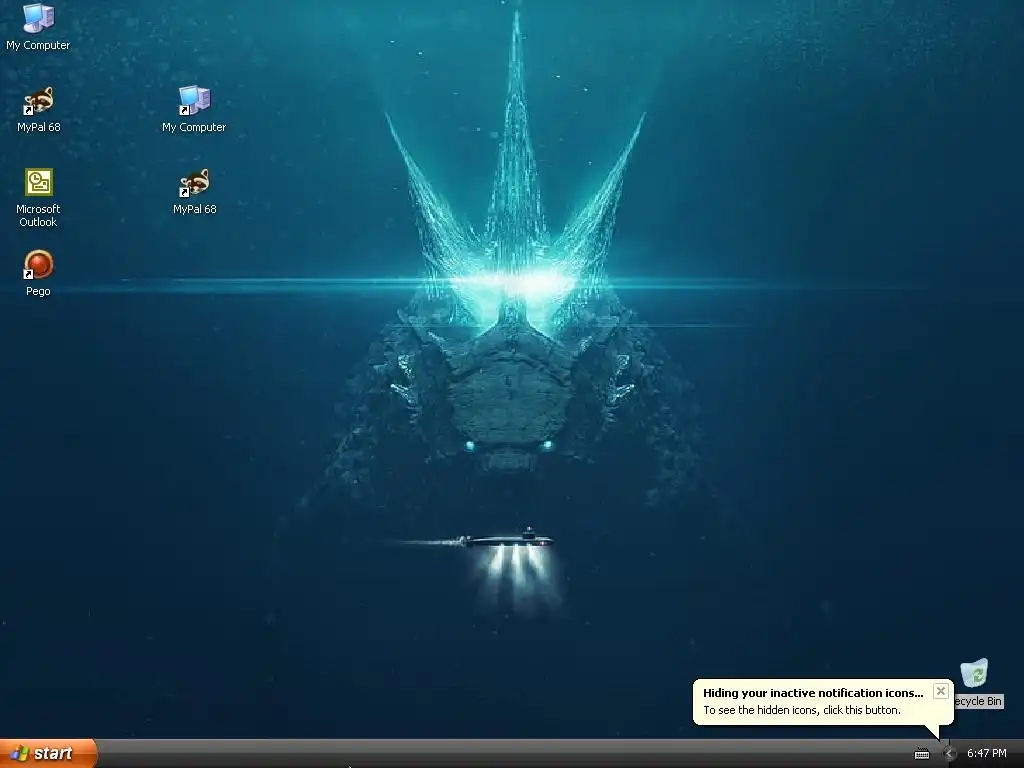Click the 6:47 PM taskbar clock
The height and width of the screenshot is (768, 1024).
pyautogui.click(x=986, y=754)
